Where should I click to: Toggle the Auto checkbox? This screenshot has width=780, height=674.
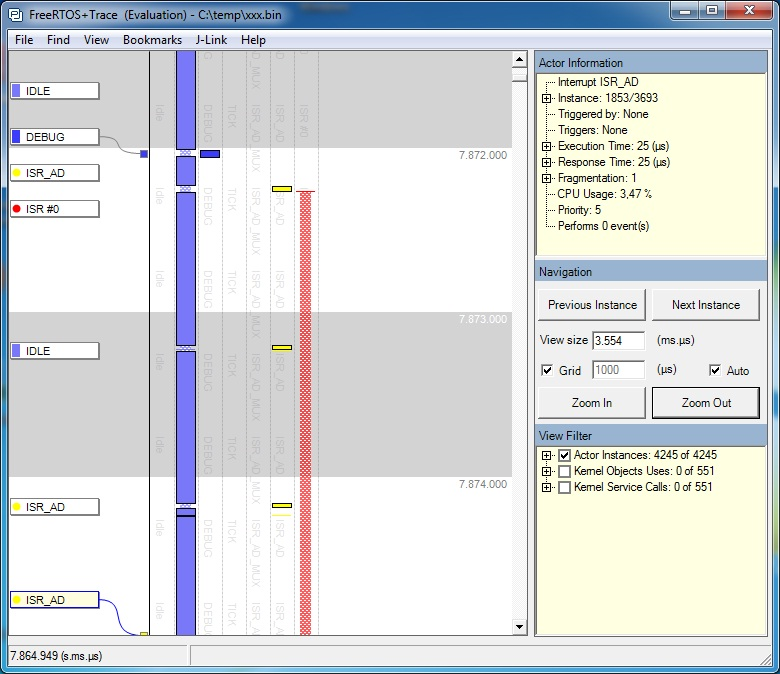tap(715, 371)
